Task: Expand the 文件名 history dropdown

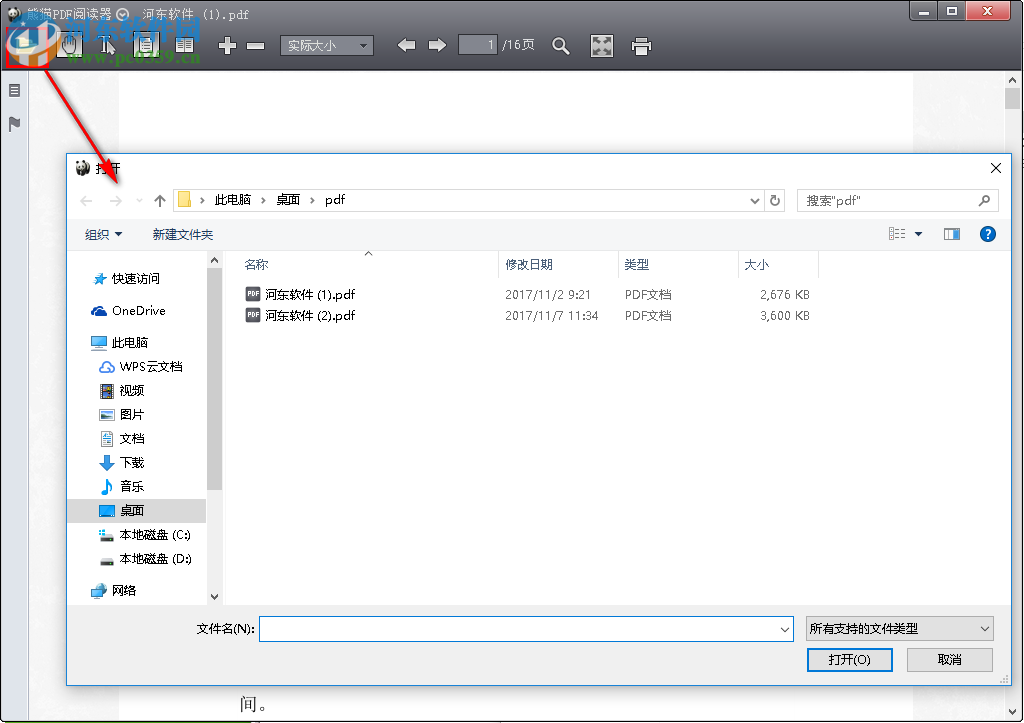Action: (x=784, y=629)
